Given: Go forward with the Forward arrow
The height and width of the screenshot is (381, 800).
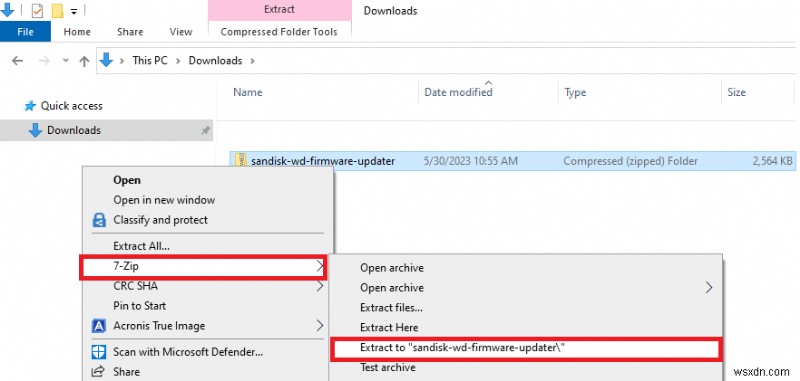Looking at the screenshot, I should point(44,61).
